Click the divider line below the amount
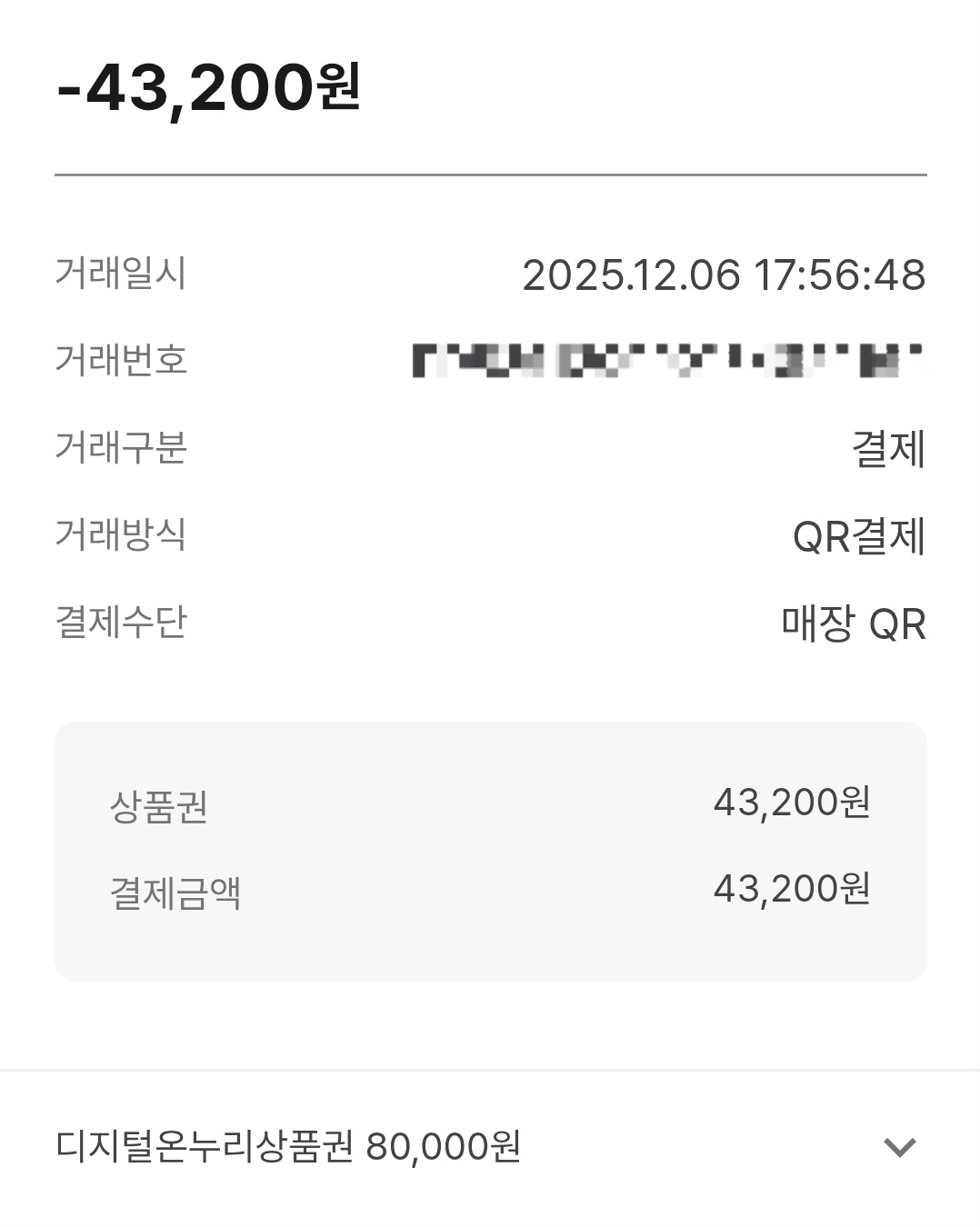The height and width of the screenshot is (1227, 980). click(x=491, y=175)
